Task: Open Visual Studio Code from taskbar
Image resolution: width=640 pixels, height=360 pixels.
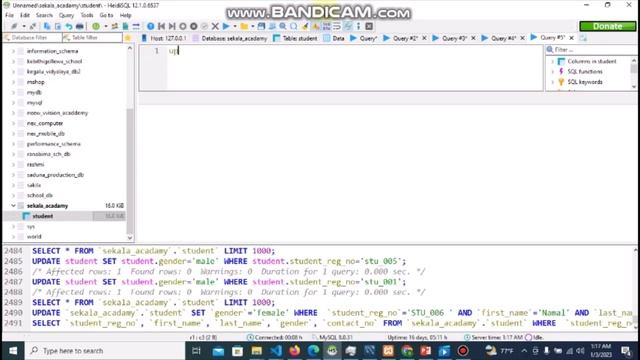Action: (276, 351)
